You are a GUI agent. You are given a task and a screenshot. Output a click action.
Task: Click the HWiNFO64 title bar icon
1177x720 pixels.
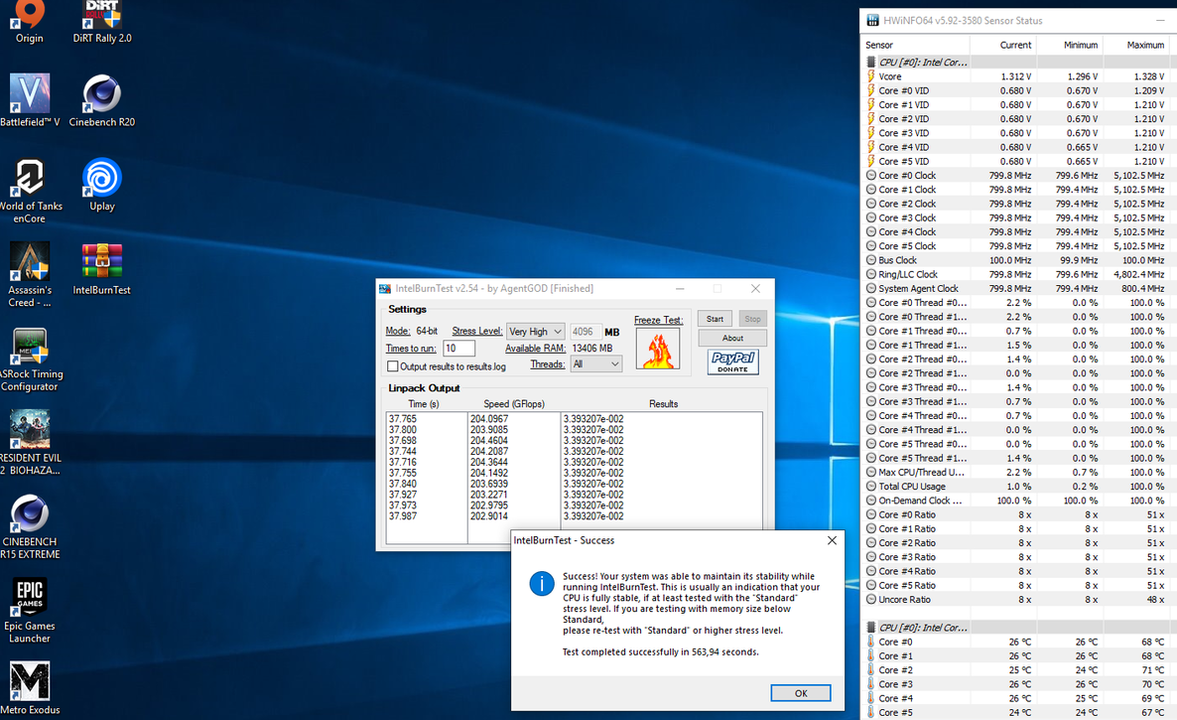tap(873, 20)
